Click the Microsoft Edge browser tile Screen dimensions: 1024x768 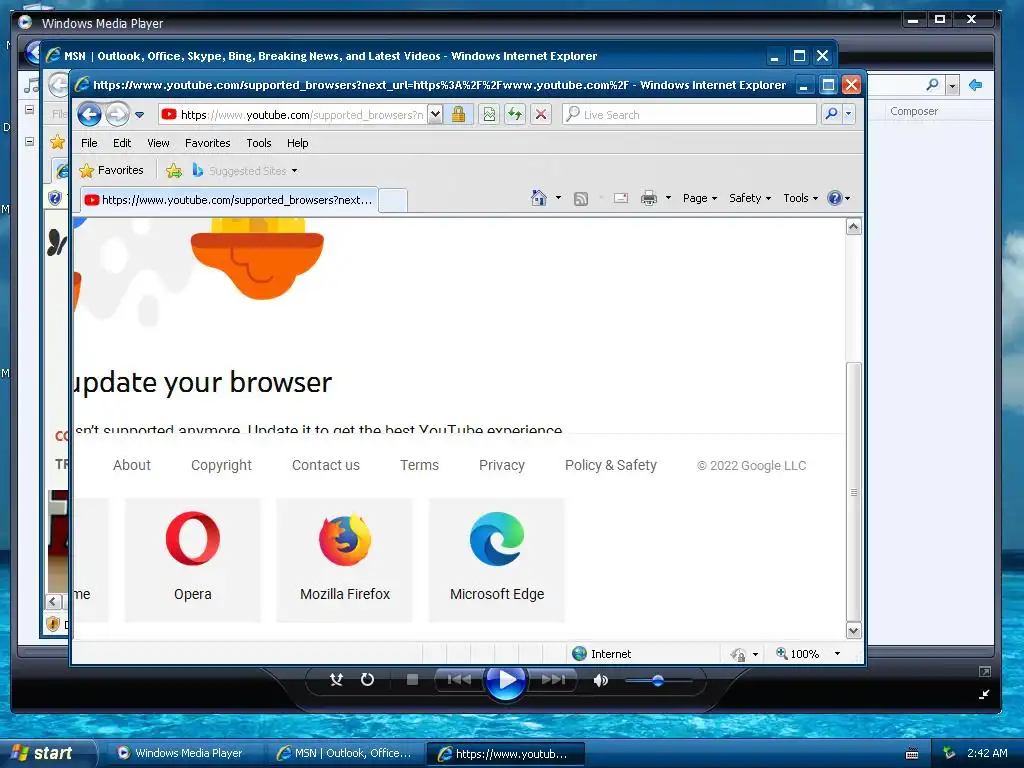pyautogui.click(x=497, y=560)
